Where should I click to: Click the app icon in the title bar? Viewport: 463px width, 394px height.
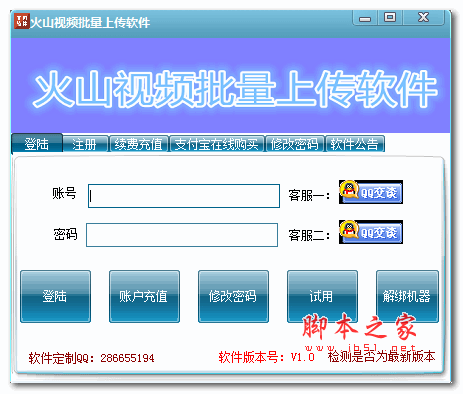pos(22,21)
